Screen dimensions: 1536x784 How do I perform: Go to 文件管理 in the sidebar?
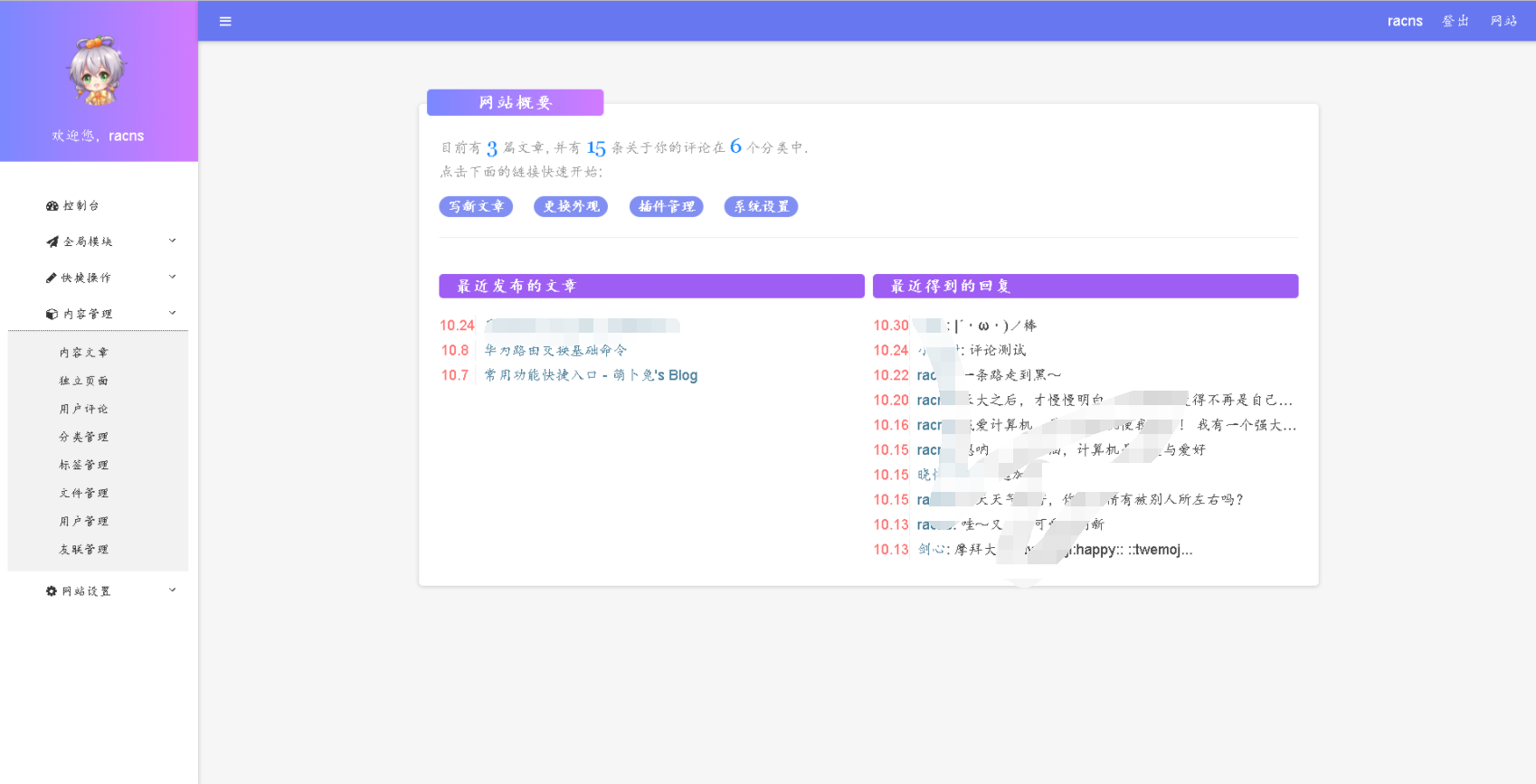[84, 493]
